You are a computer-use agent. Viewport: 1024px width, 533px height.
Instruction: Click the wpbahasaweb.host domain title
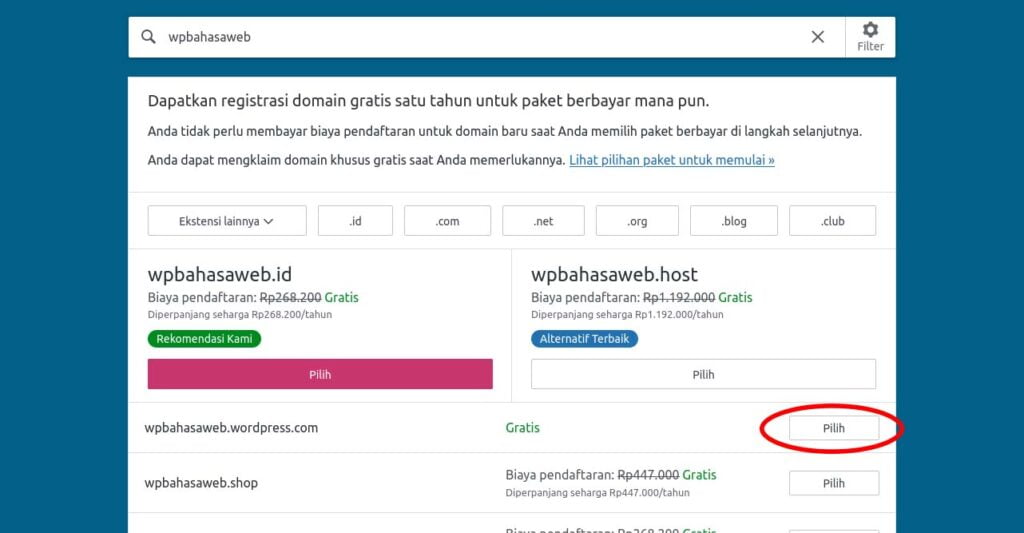[614, 274]
